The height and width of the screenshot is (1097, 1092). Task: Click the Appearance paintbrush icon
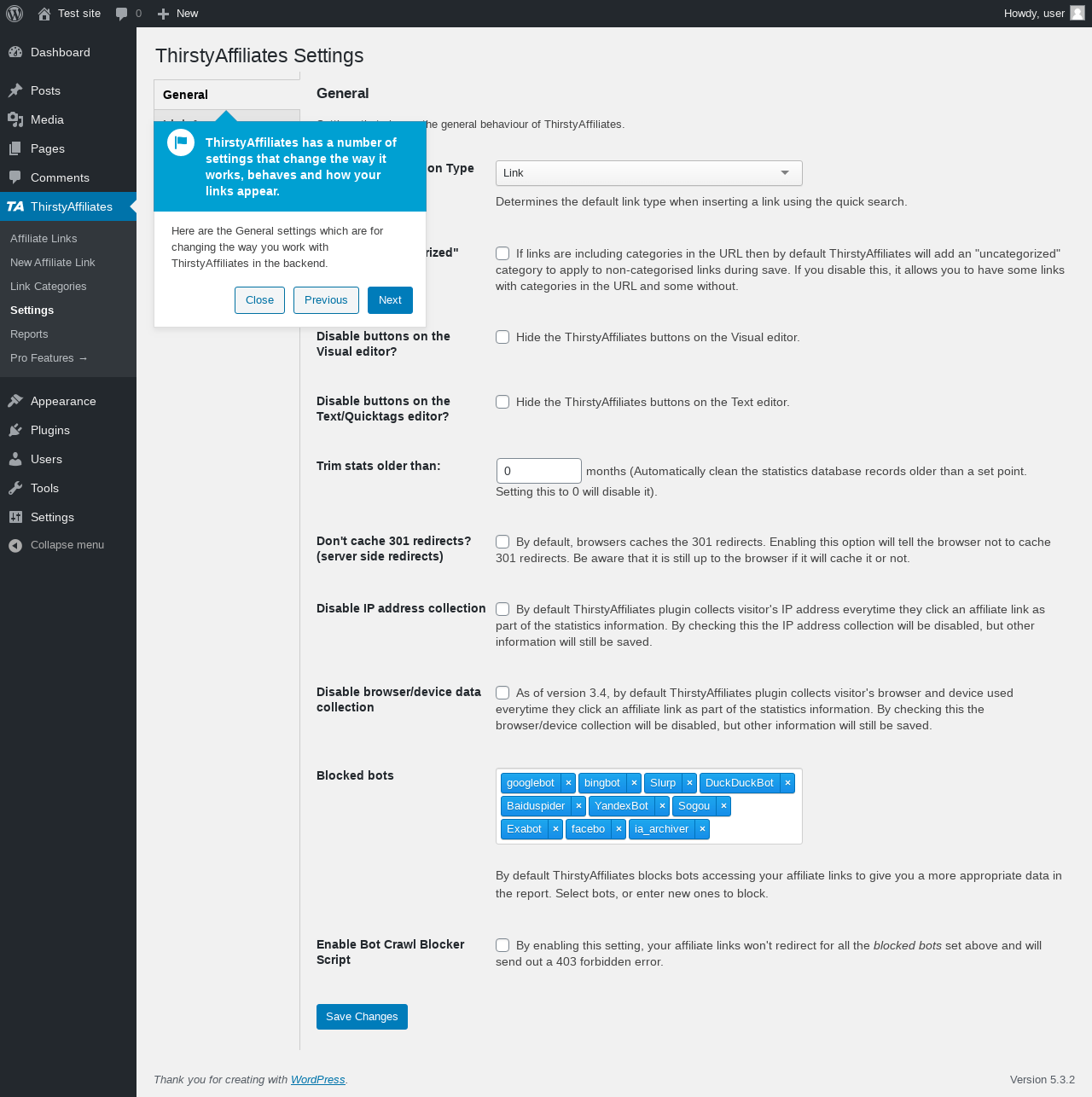15,401
